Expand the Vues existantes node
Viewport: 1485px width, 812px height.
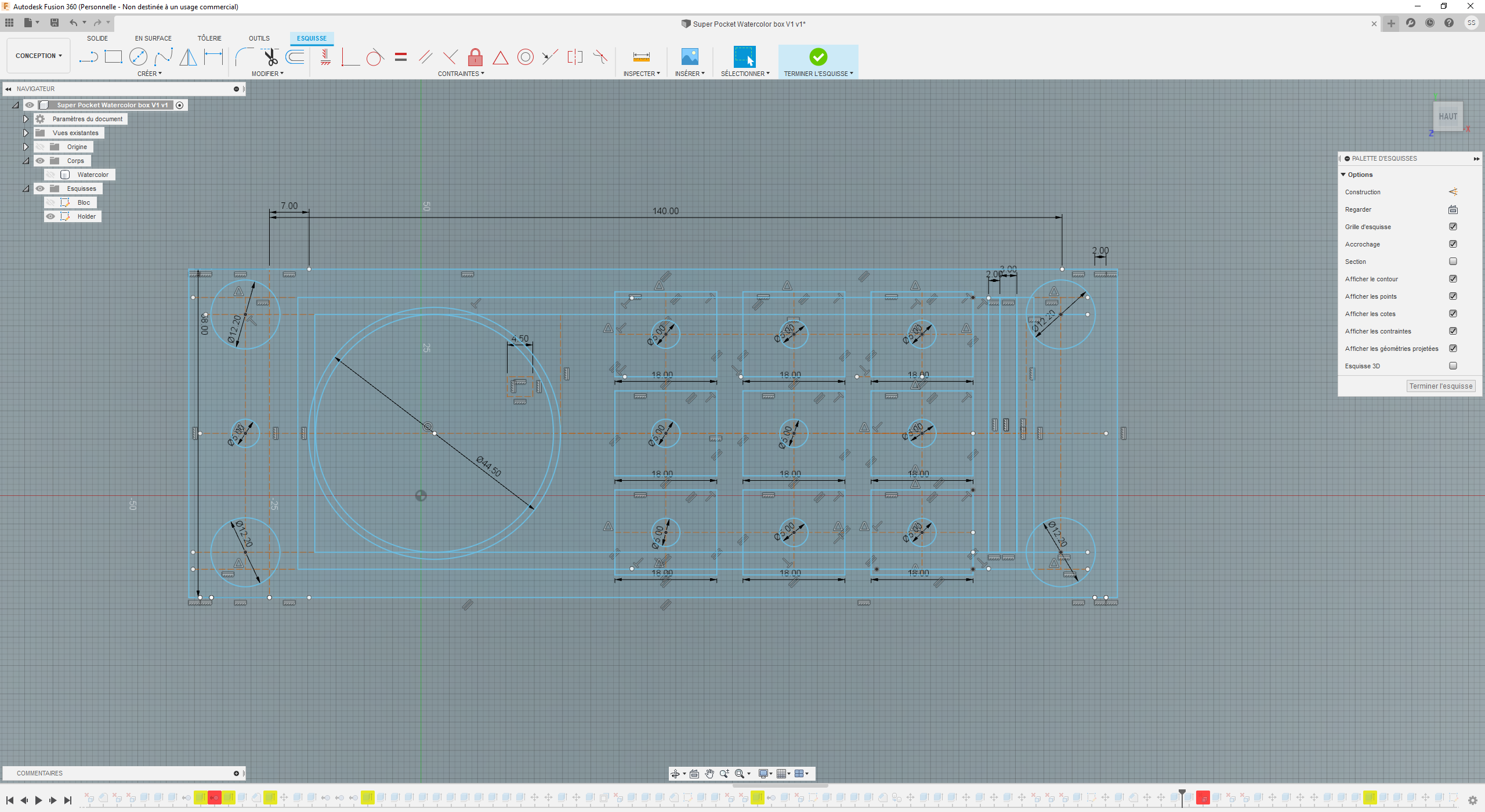(x=25, y=133)
